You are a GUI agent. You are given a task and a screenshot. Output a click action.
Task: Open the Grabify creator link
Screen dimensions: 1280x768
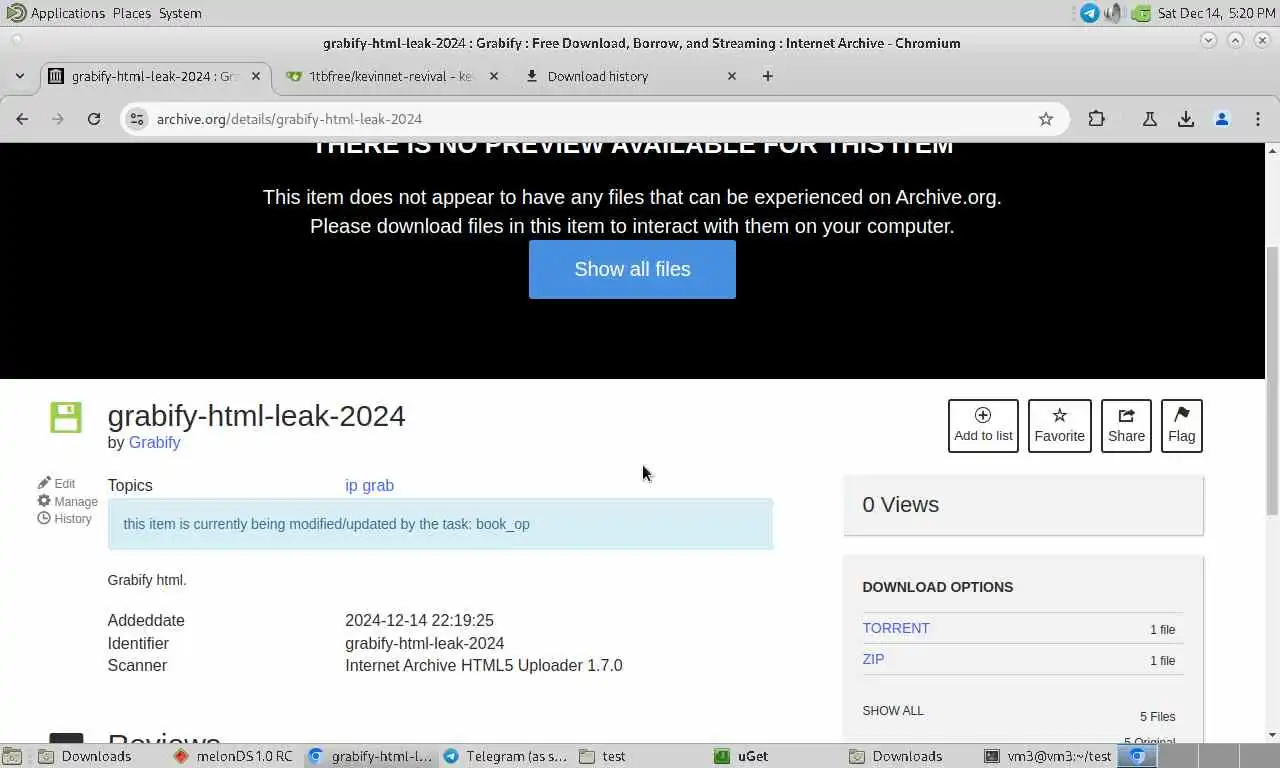[x=154, y=442]
